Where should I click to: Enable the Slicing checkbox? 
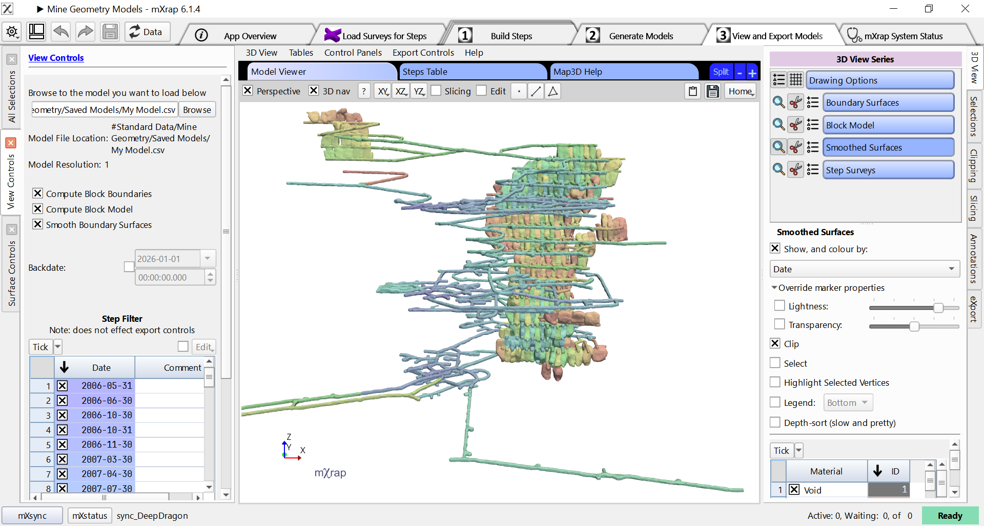(436, 91)
